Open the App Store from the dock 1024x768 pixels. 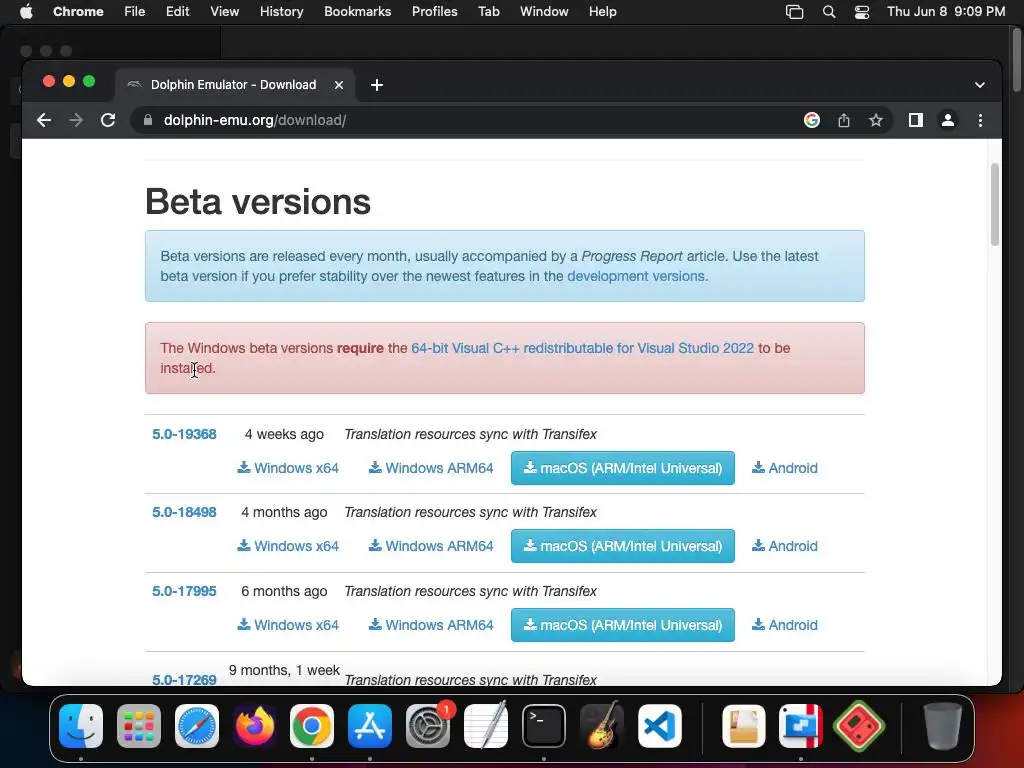pyautogui.click(x=370, y=726)
